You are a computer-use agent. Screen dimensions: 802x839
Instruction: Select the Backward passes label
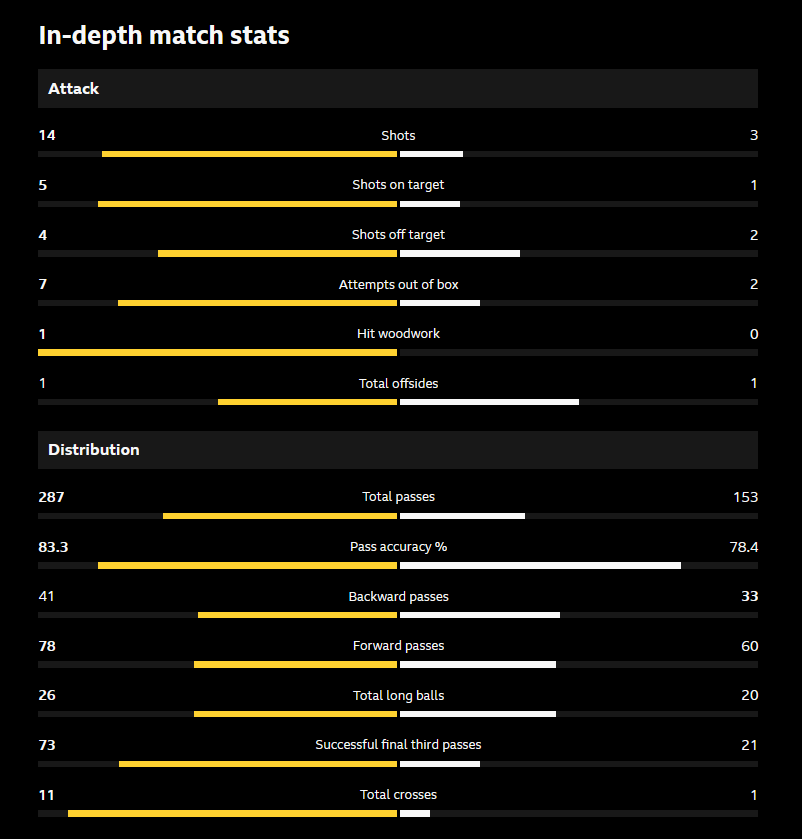tap(398, 597)
